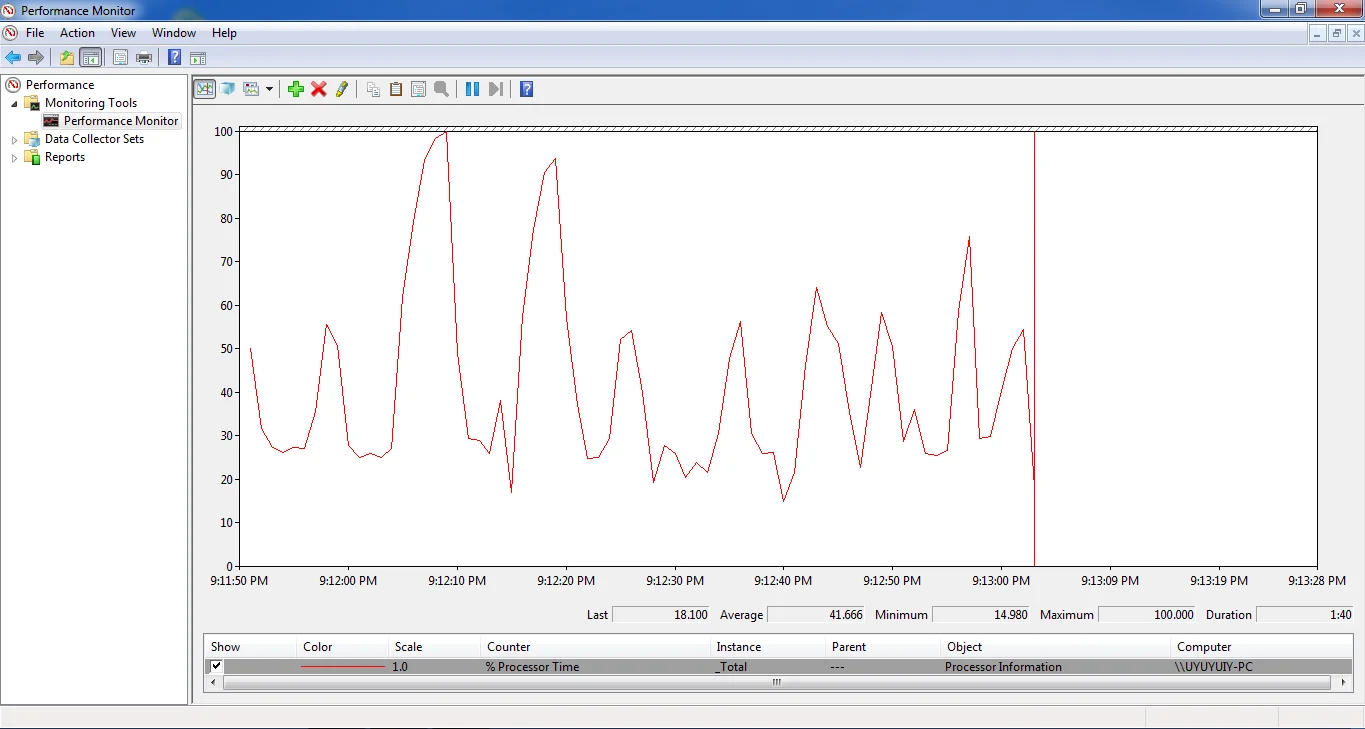Click the Object column header
The width and height of the screenshot is (1365, 729).
(x=1055, y=647)
